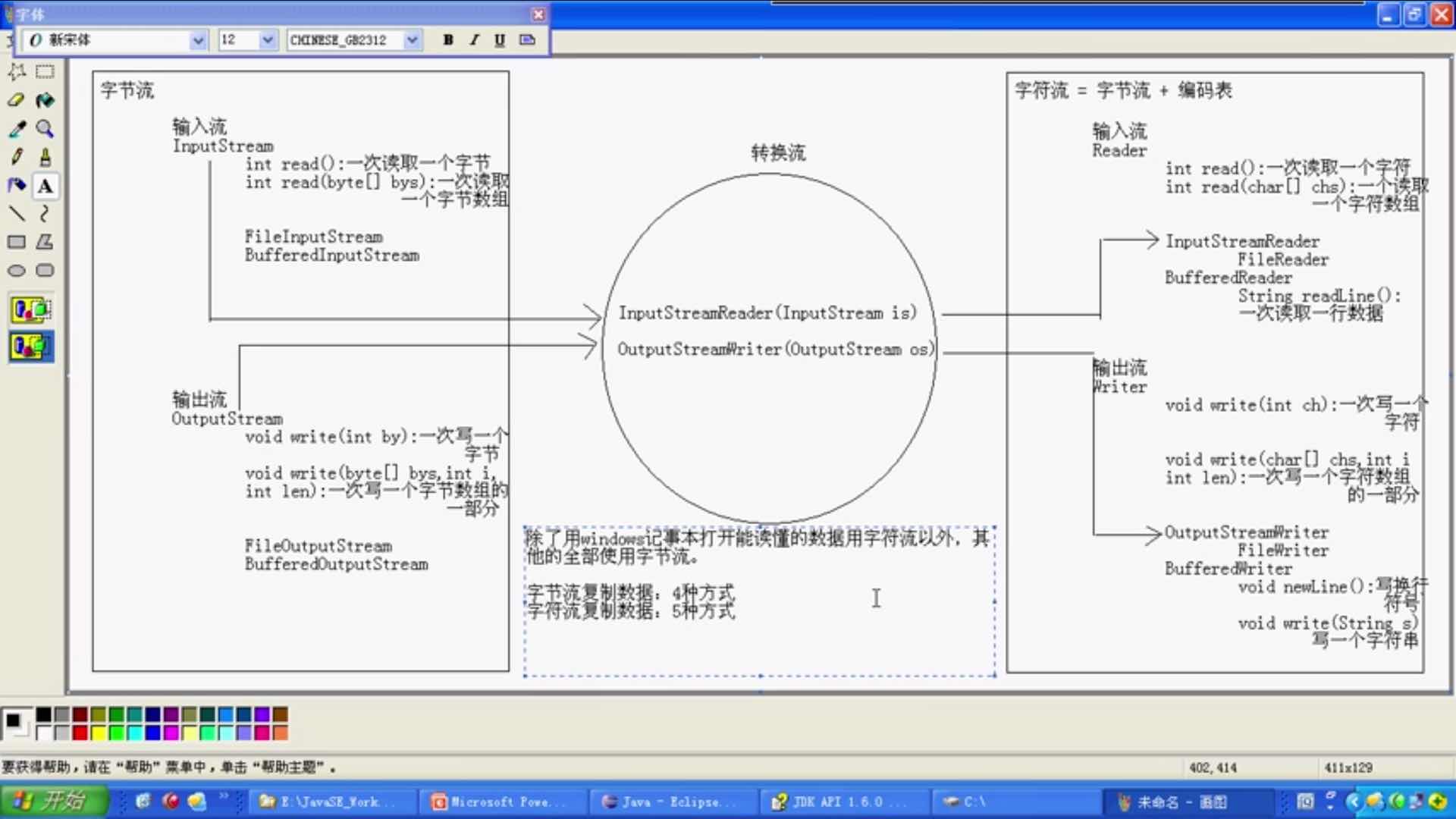The height and width of the screenshot is (819, 1456).
Task: Open the font family dropdown showing 新宋体
Action: (198, 40)
